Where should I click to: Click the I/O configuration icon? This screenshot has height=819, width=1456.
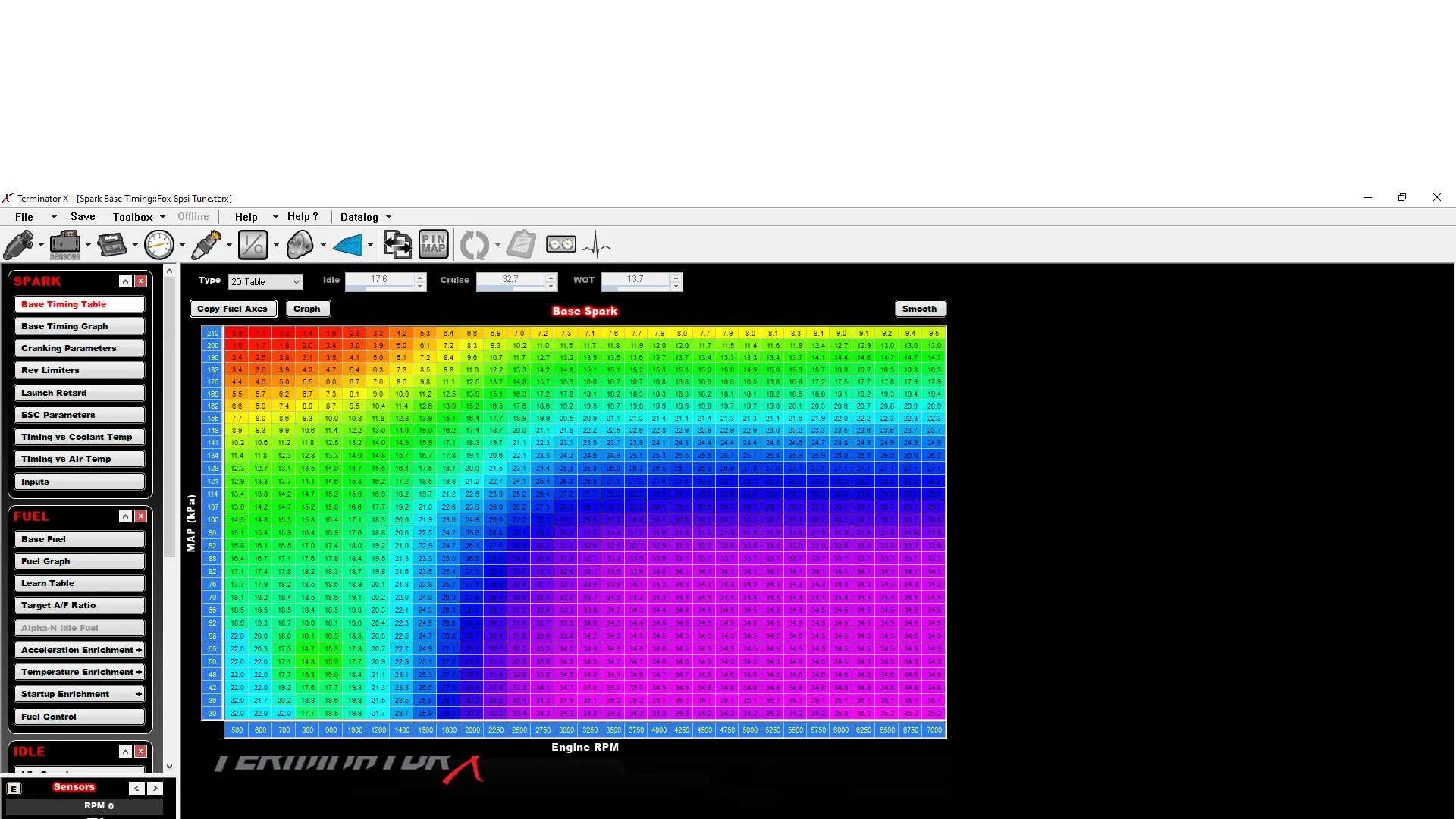pyautogui.click(x=253, y=245)
